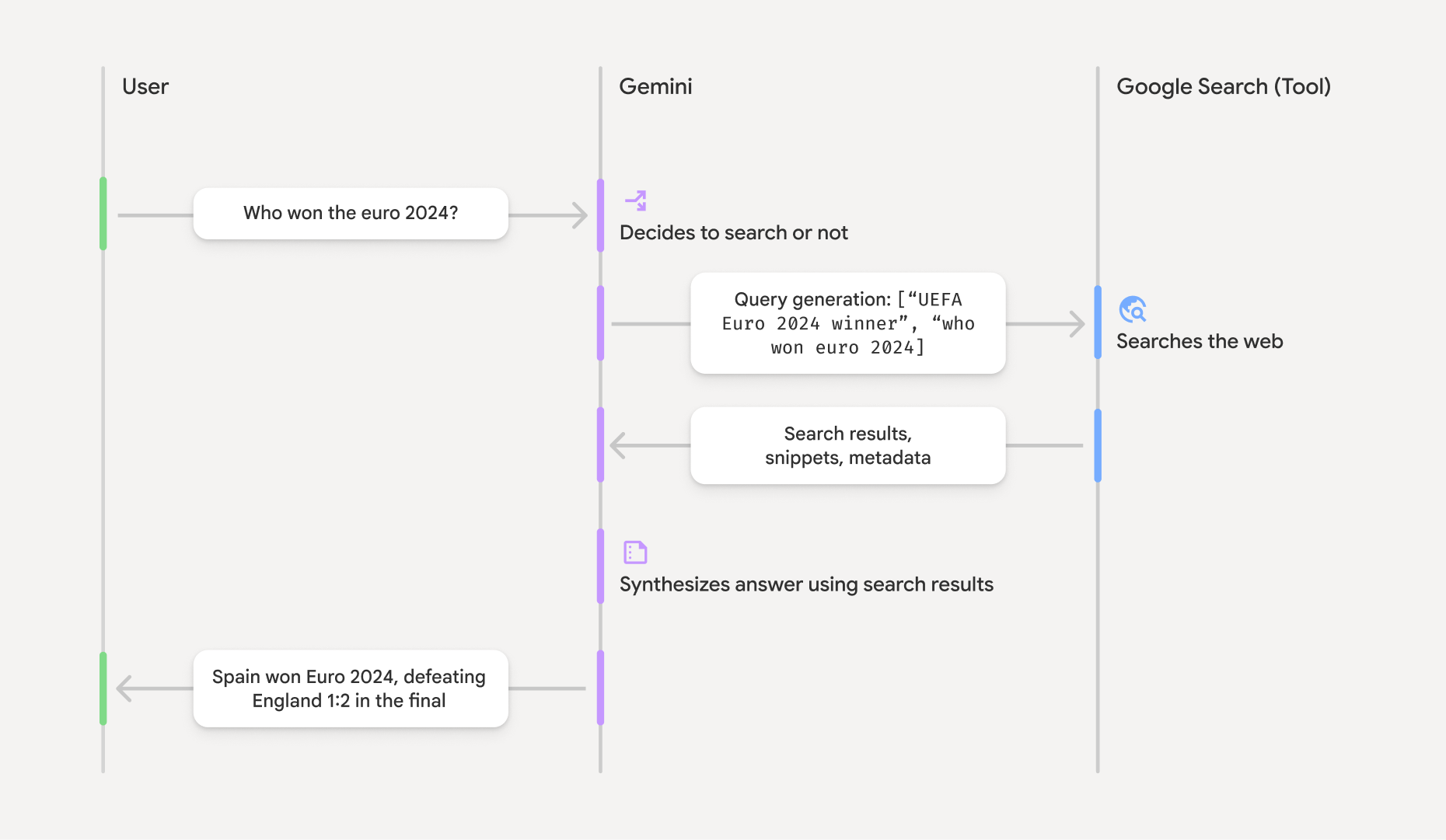1446x840 pixels.
Task: Click the "User" lane header
Action: (x=145, y=86)
